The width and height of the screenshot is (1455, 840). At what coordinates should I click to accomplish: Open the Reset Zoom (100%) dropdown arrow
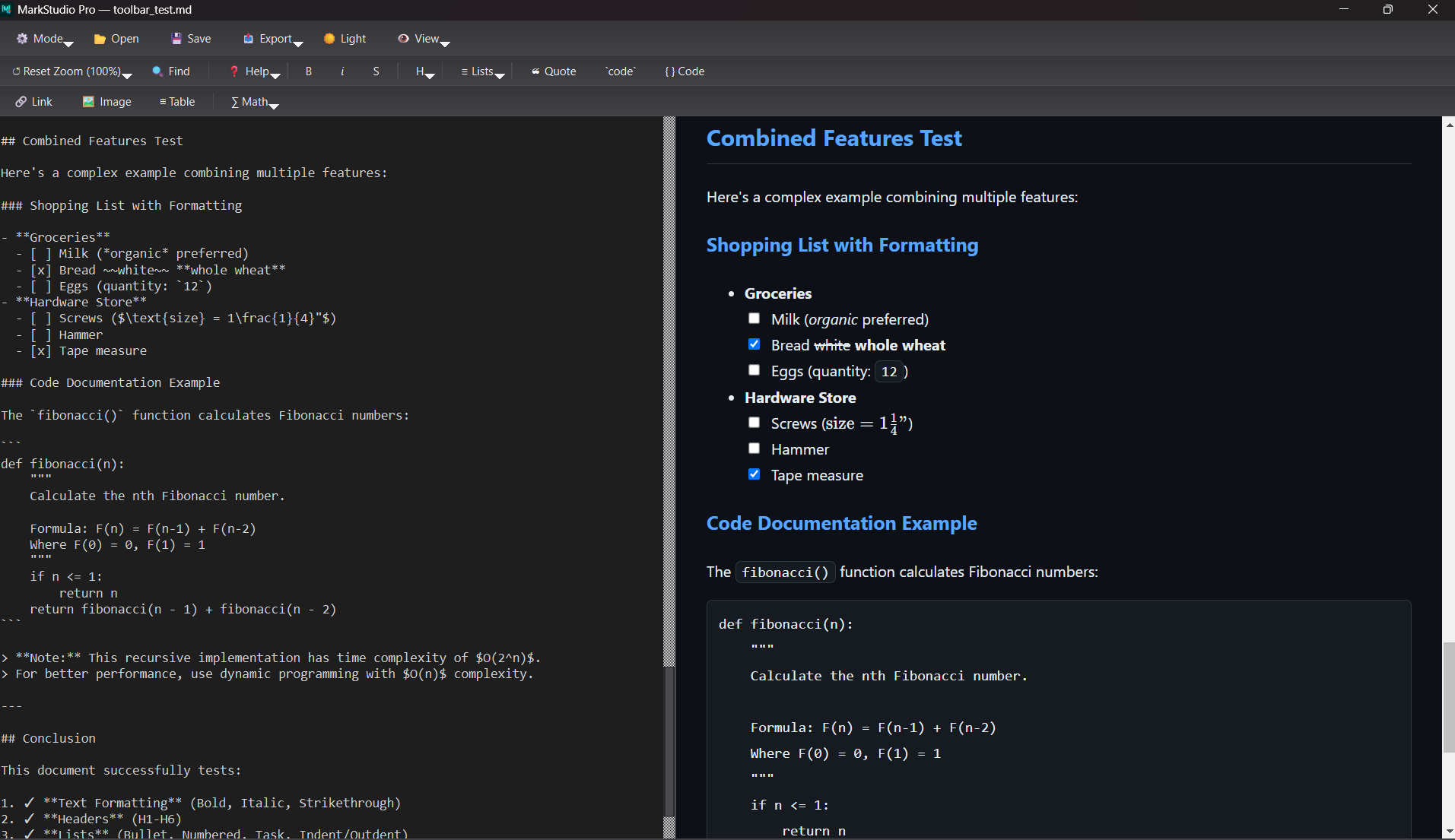127,75
